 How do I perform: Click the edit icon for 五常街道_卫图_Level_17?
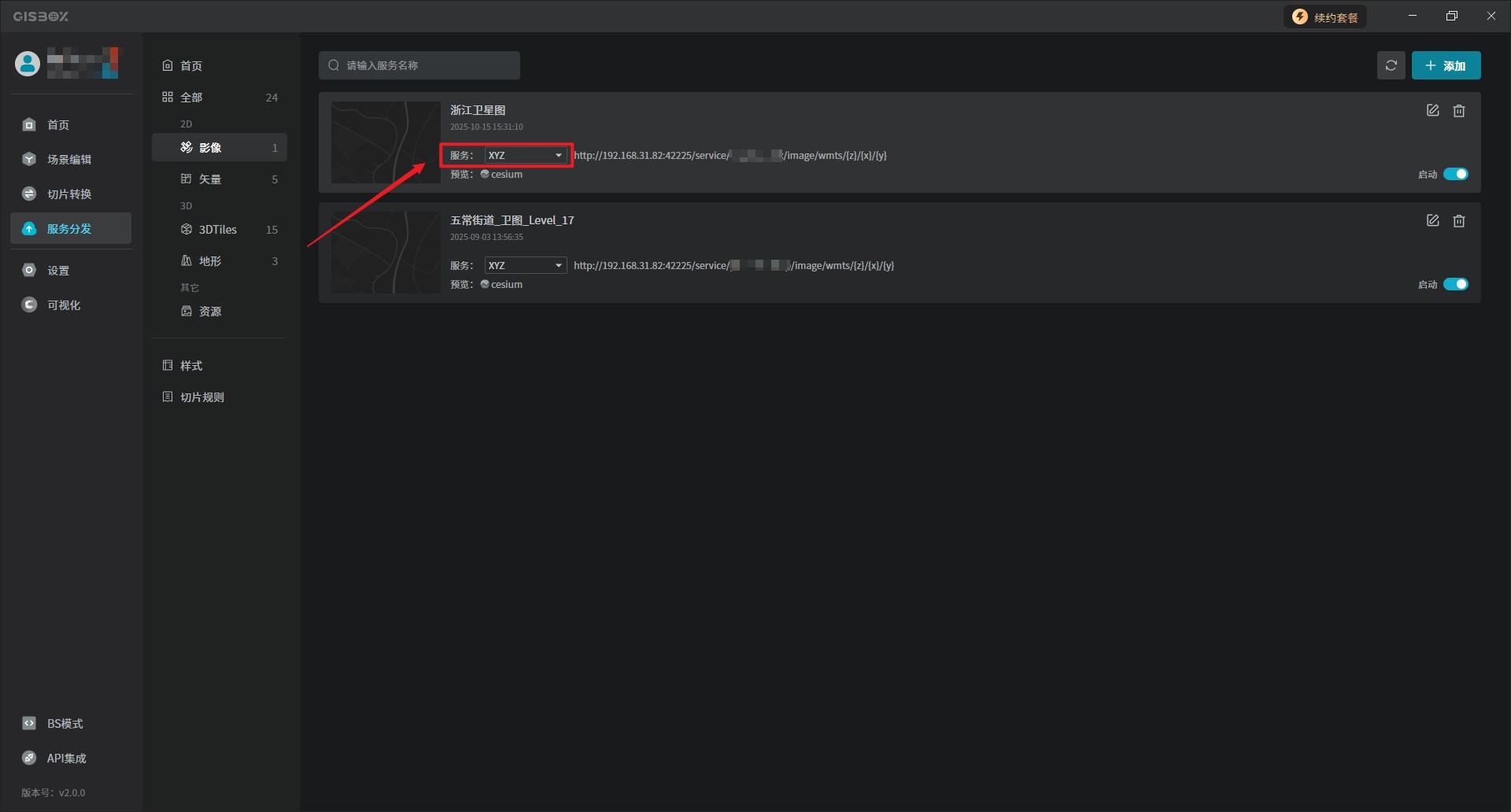coord(1432,221)
